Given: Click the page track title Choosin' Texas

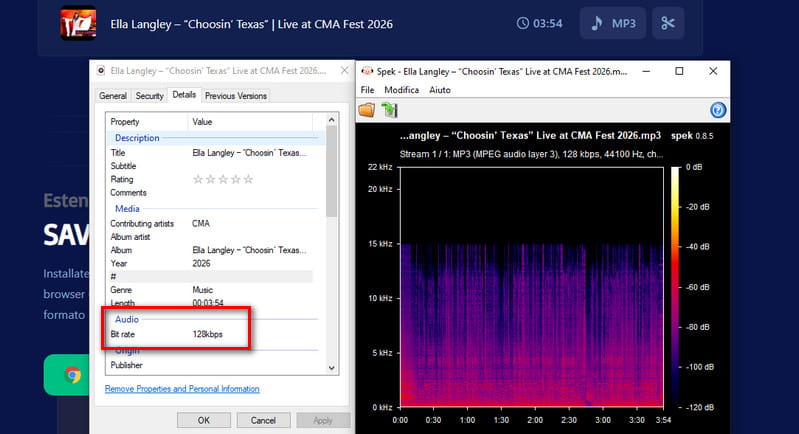Looking at the screenshot, I should (251, 24).
